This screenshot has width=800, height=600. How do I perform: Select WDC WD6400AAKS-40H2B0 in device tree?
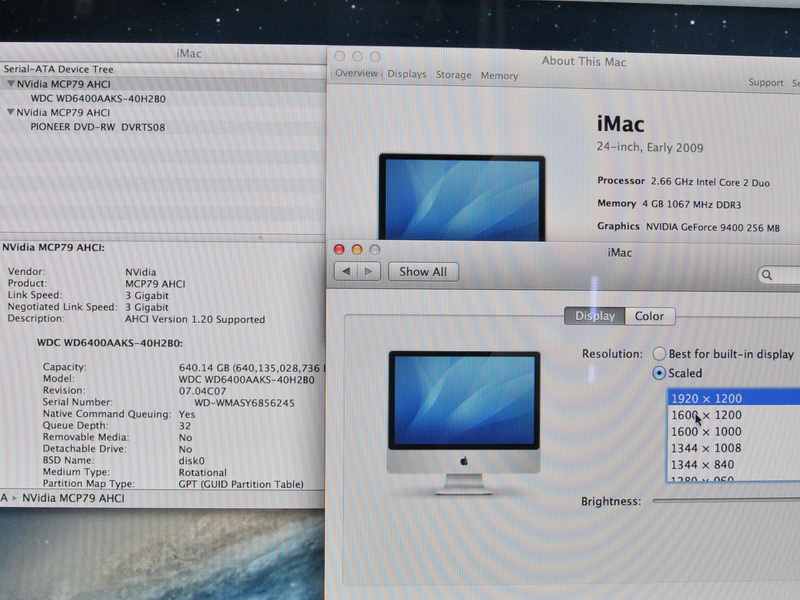tap(98, 98)
